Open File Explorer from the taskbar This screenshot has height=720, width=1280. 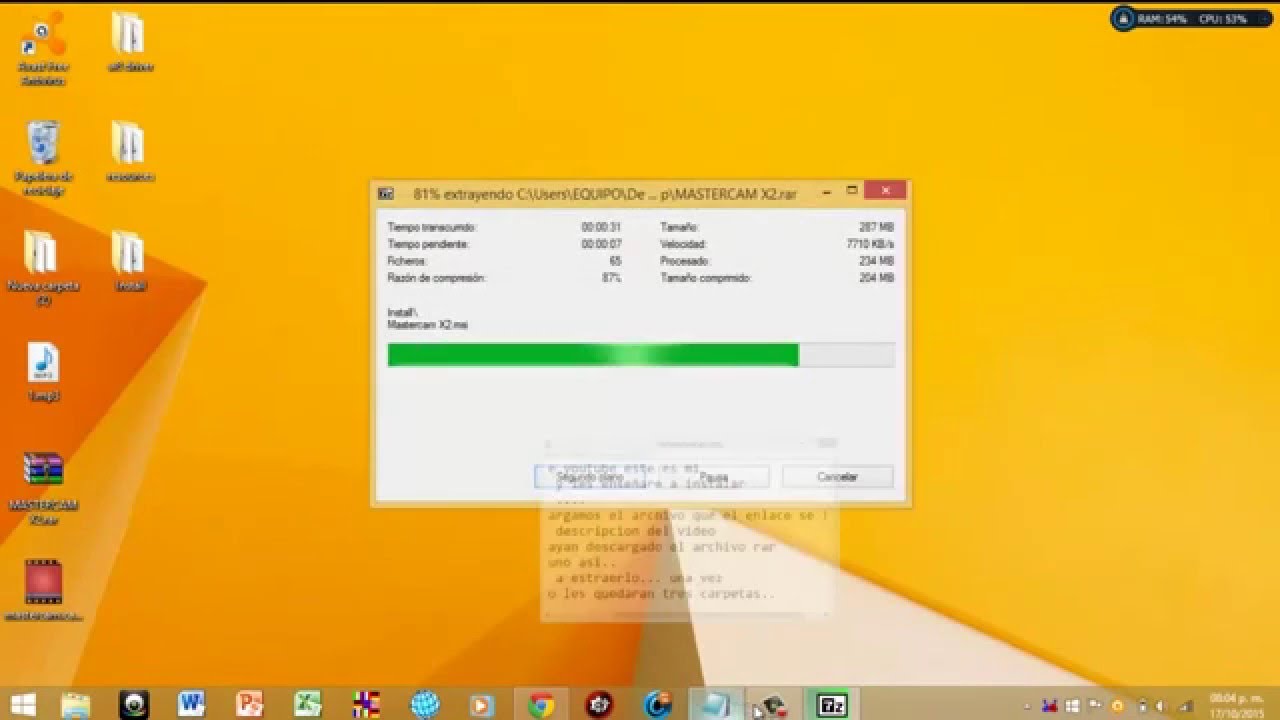coord(76,704)
